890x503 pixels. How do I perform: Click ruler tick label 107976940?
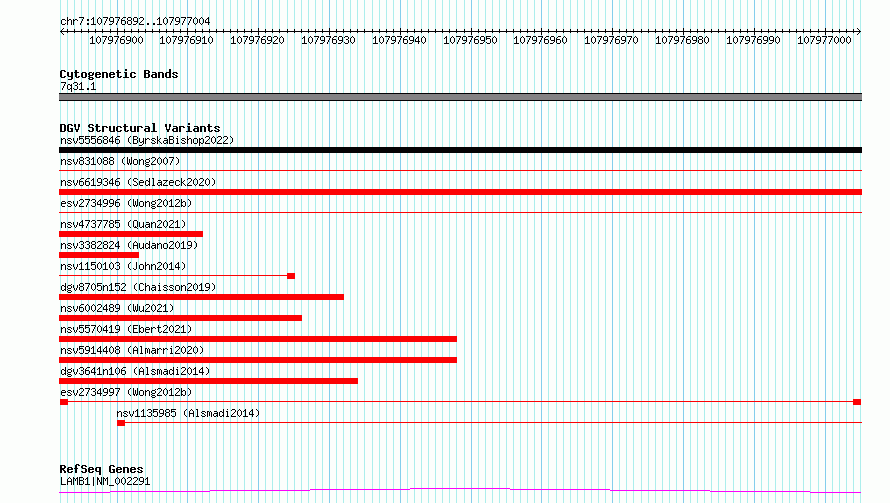click(x=399, y=40)
